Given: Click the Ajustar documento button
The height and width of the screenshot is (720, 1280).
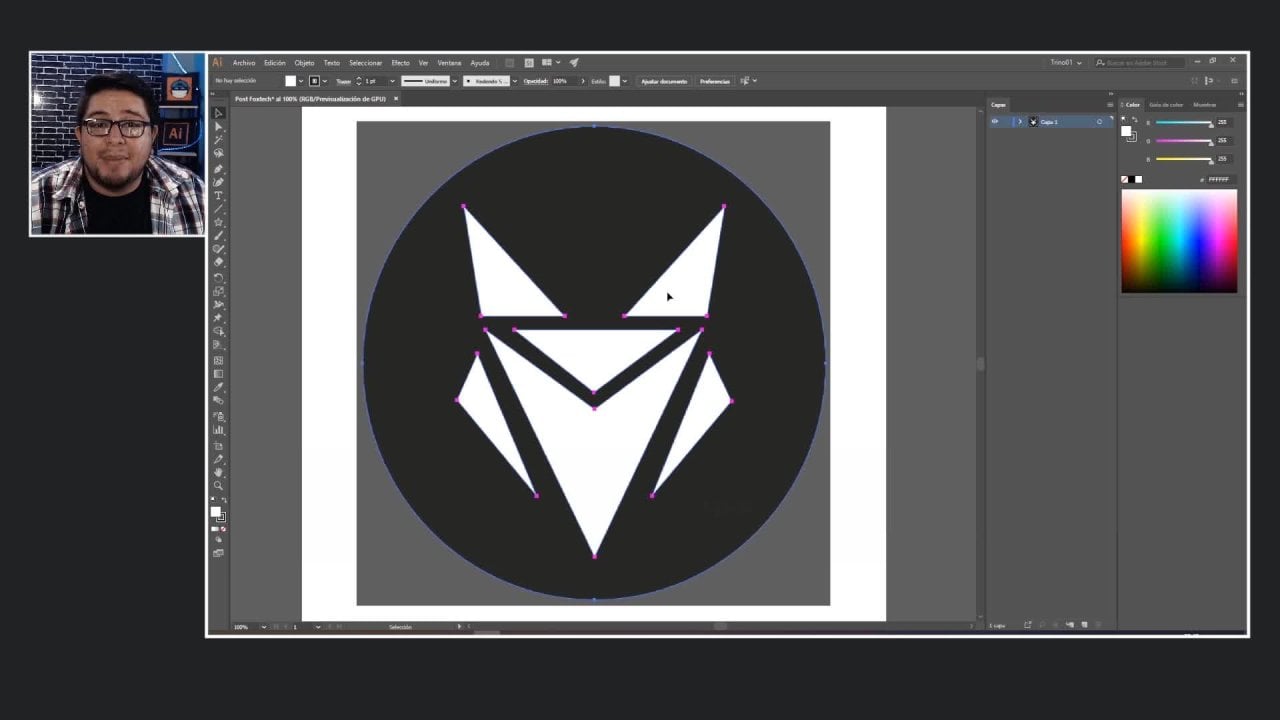Looking at the screenshot, I should [x=663, y=81].
